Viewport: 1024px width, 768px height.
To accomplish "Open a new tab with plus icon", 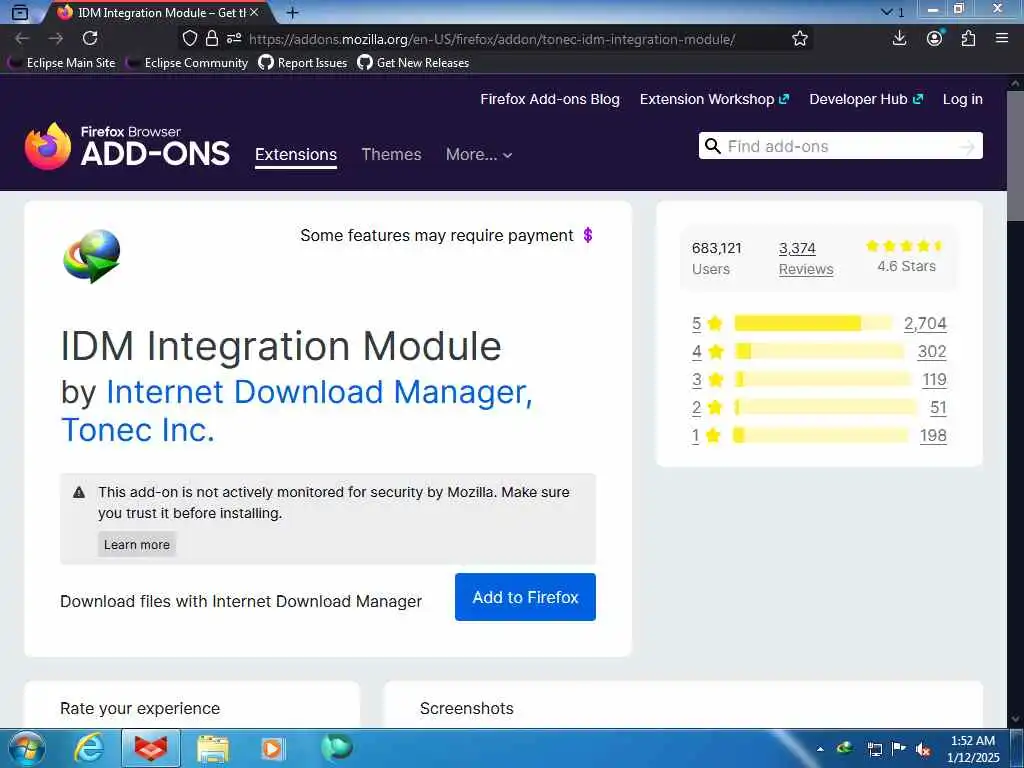I will pos(293,12).
